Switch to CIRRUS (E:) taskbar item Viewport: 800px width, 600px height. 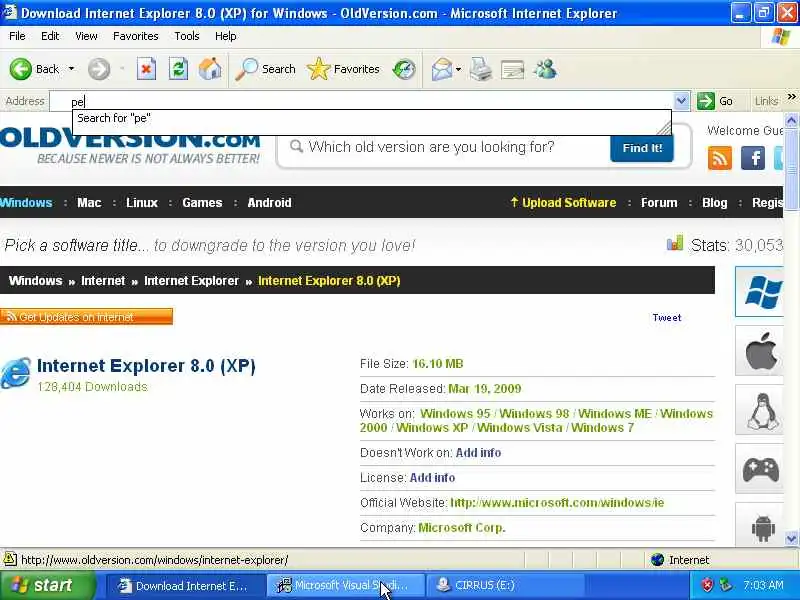(505, 586)
